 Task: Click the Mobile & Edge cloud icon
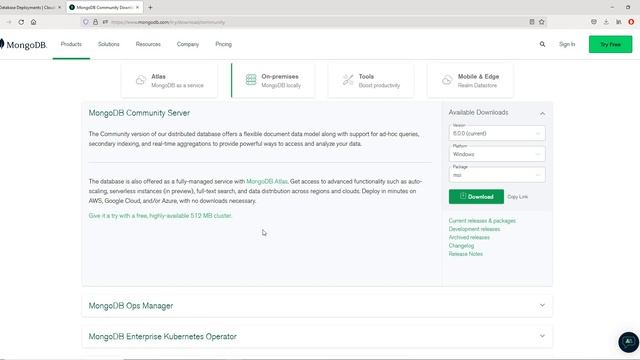coord(447,80)
